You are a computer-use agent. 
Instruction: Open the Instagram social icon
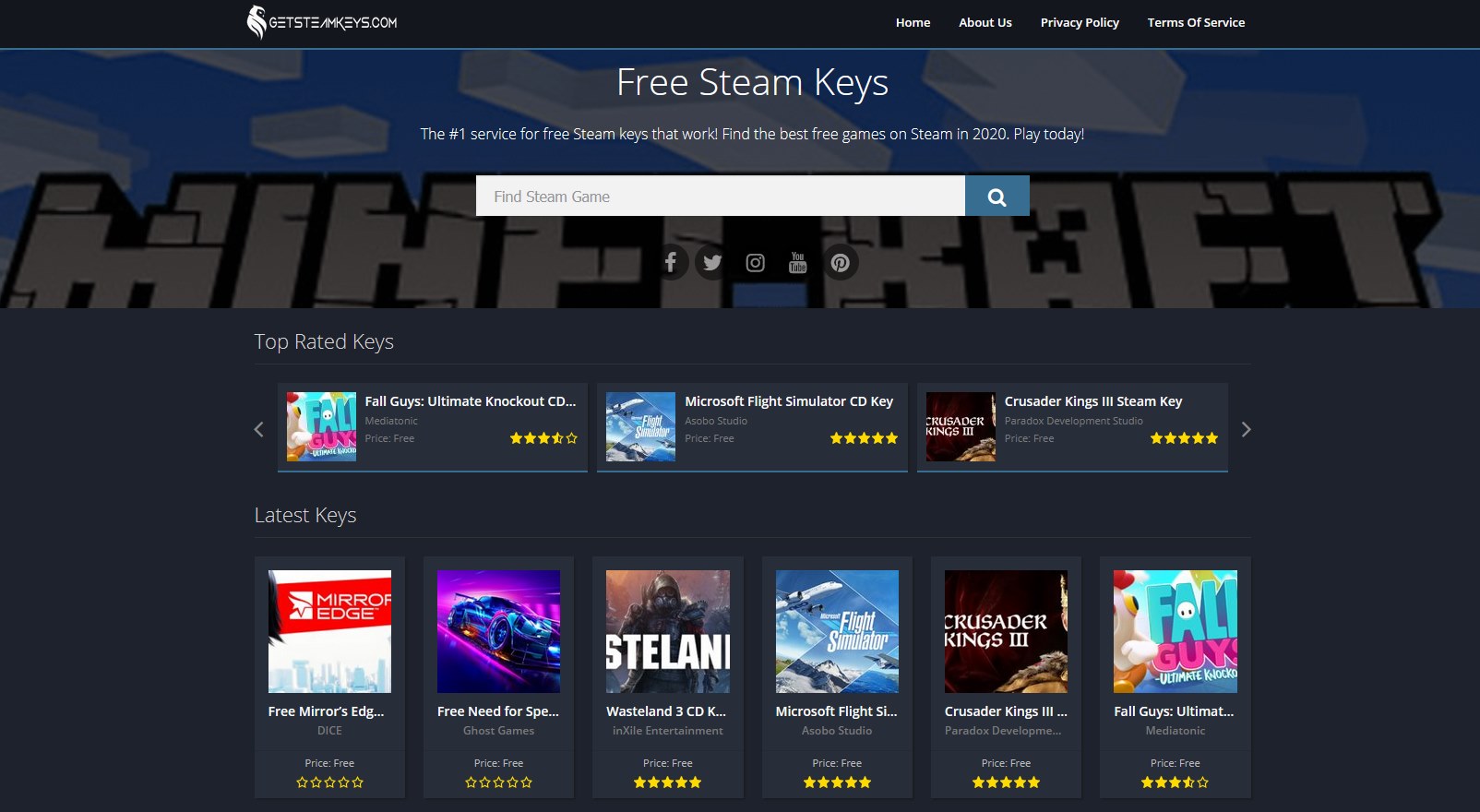point(755,263)
